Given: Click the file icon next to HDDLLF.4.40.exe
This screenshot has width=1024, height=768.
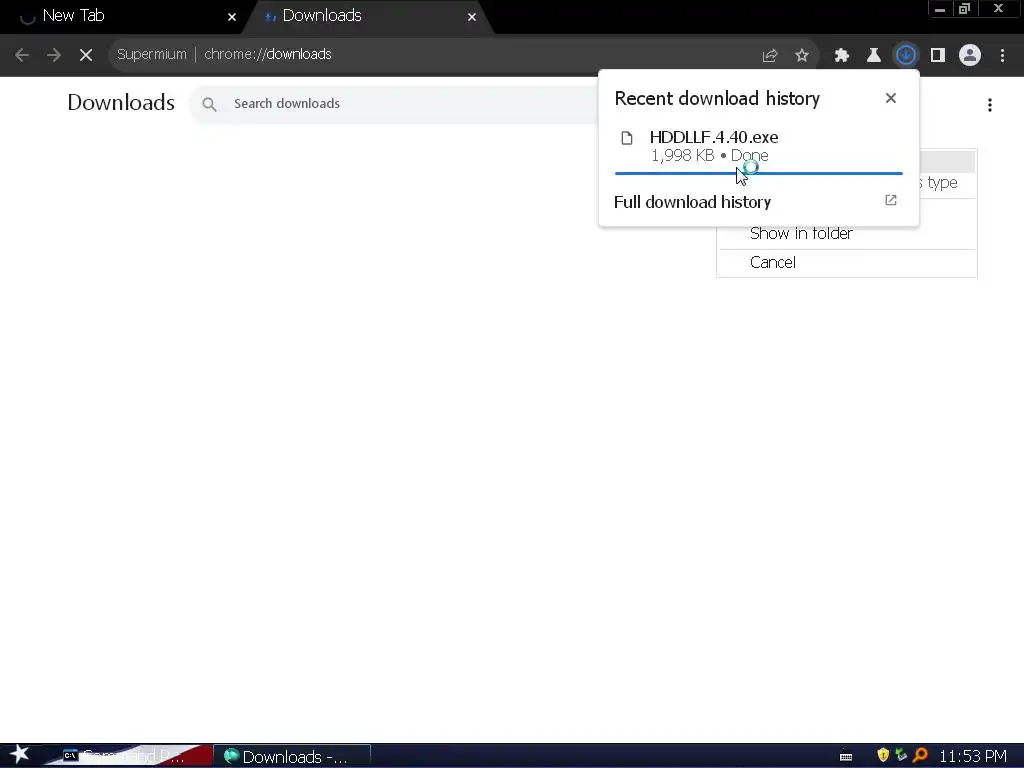Looking at the screenshot, I should point(627,138).
